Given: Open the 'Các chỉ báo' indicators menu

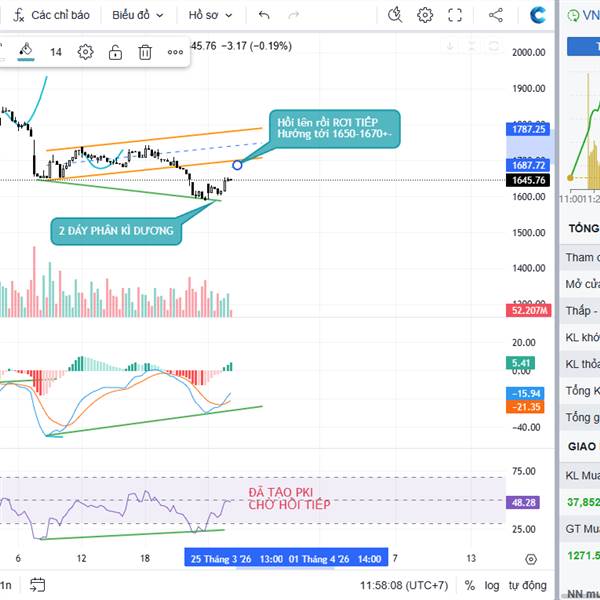Looking at the screenshot, I should (x=51, y=15).
